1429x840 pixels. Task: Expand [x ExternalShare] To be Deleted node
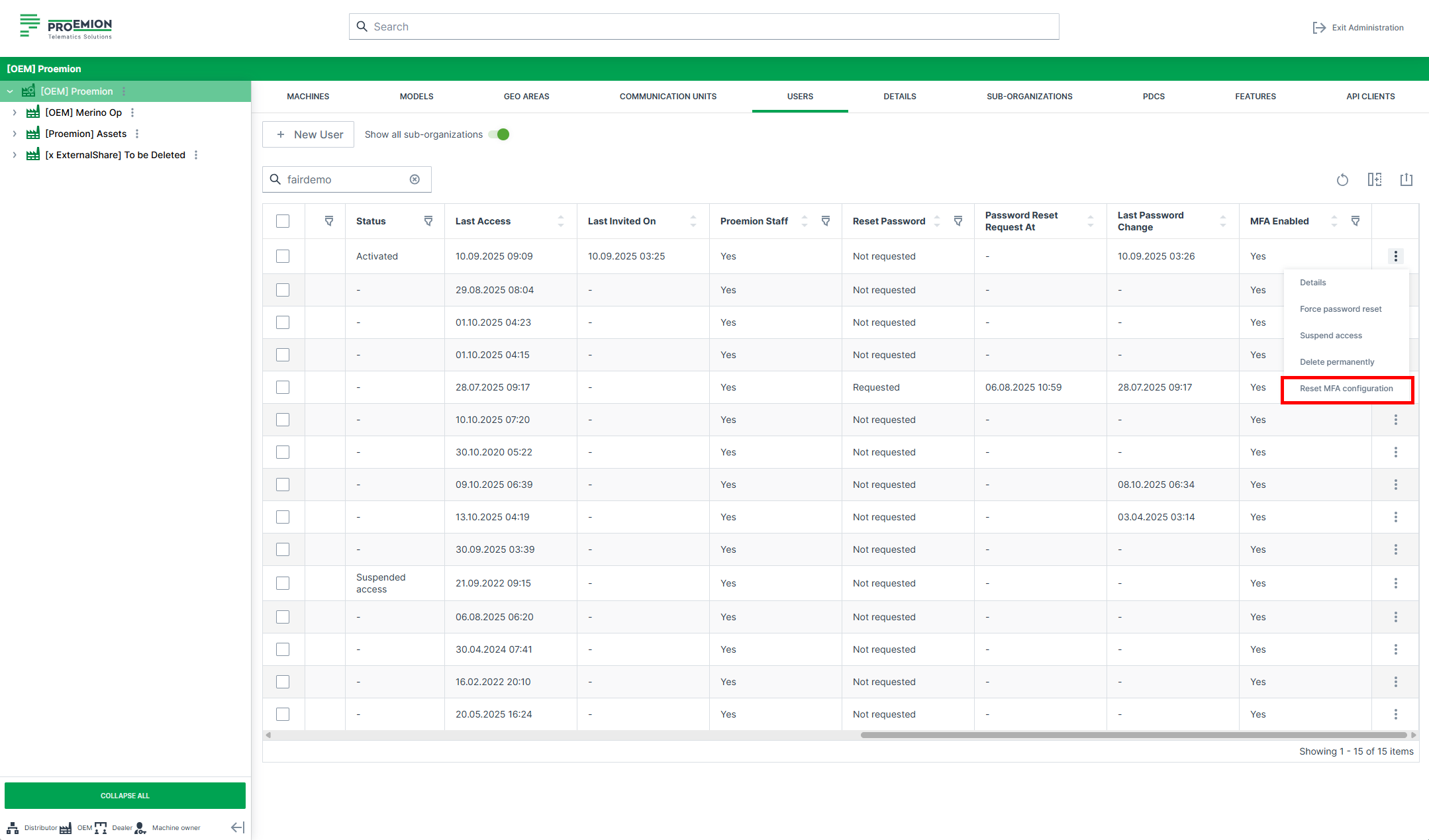pos(15,155)
